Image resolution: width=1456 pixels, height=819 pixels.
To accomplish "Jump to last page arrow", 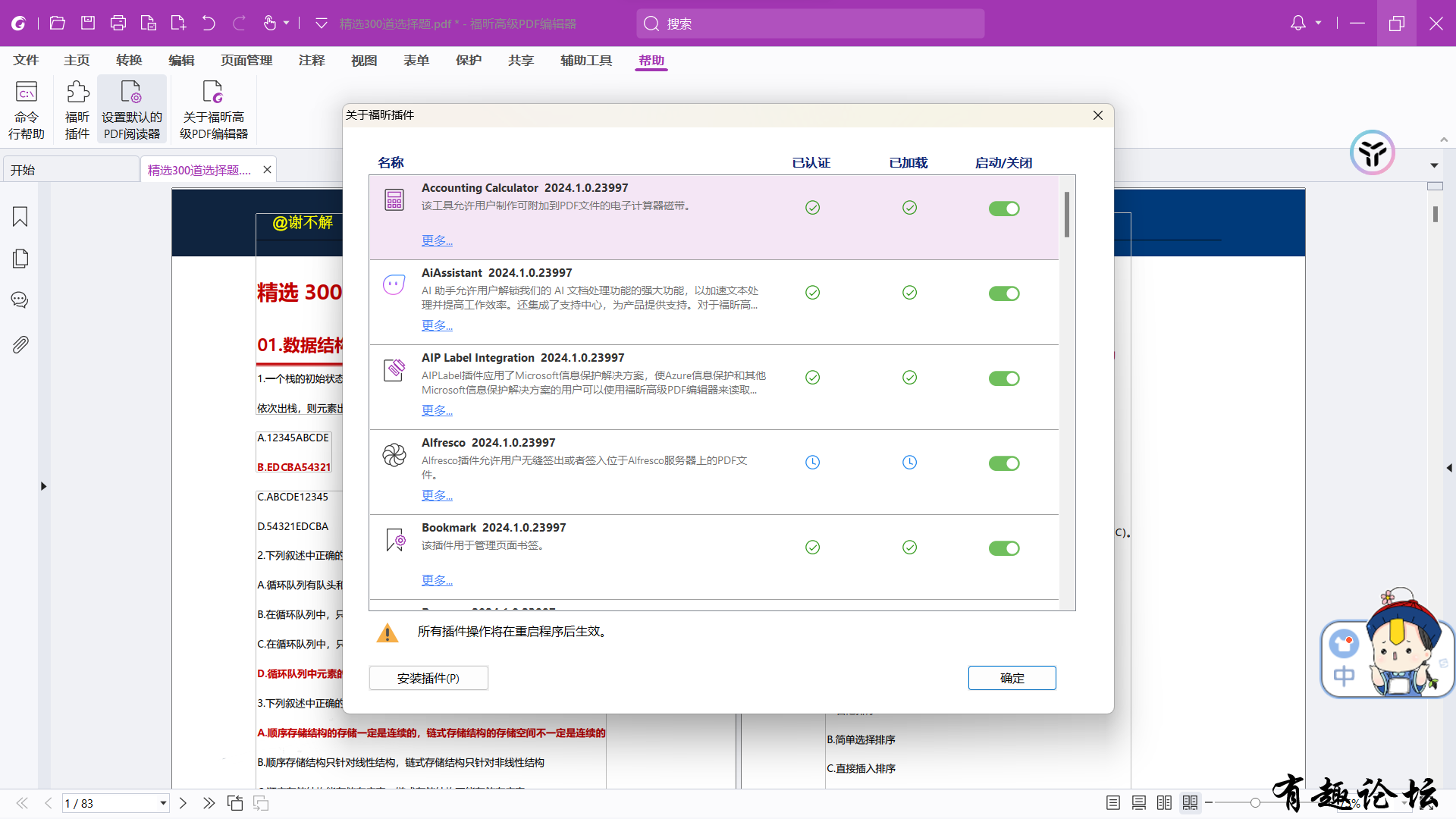I will [209, 803].
